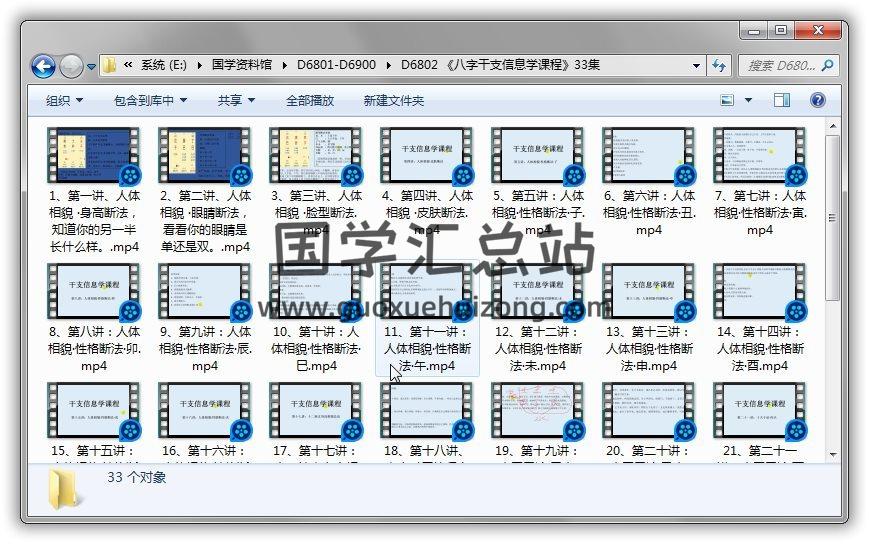Click the 新建文件夹 button
Screen dimensions: 869x544
393,100
